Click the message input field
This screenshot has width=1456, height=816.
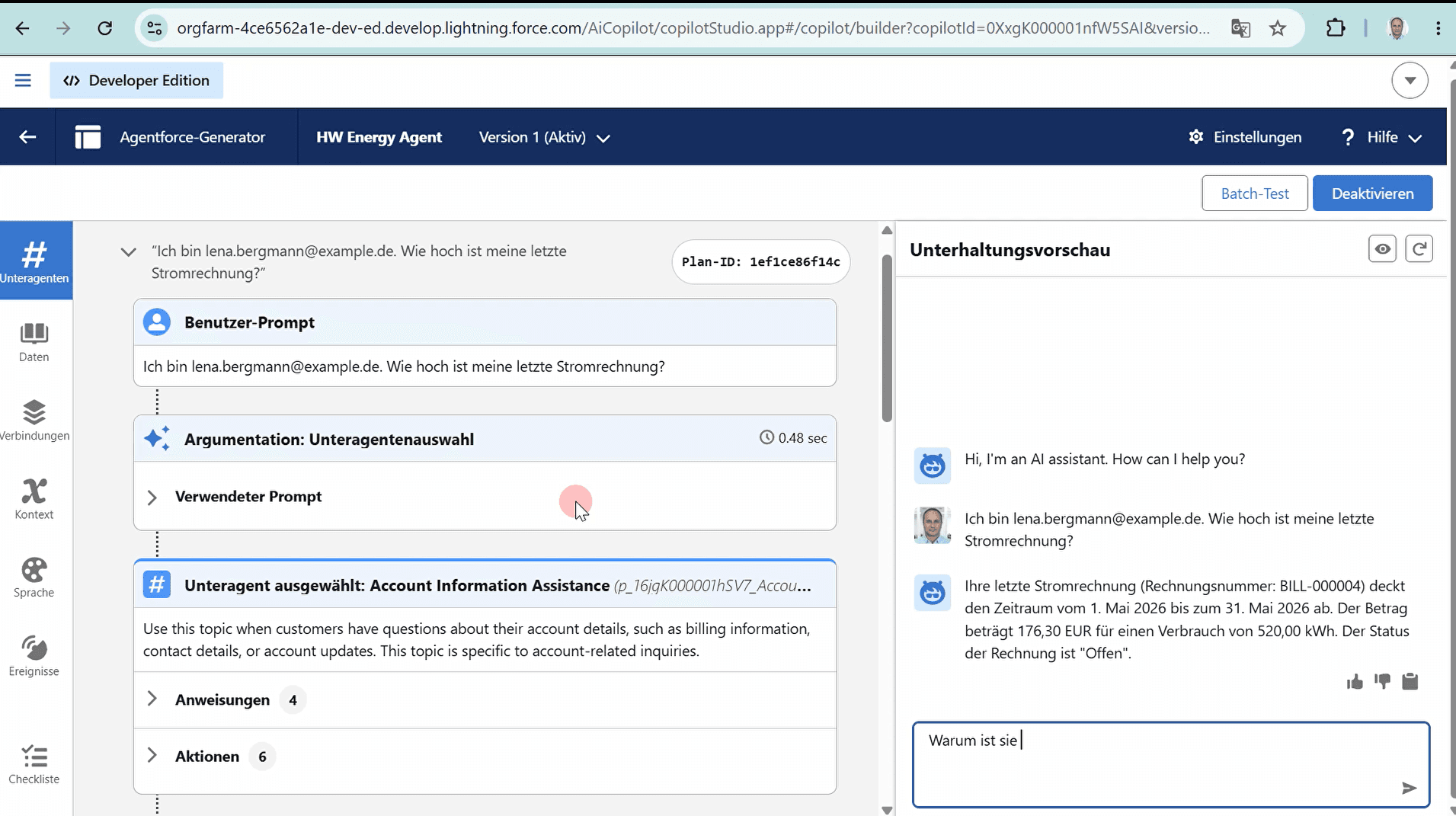(x=1170, y=764)
